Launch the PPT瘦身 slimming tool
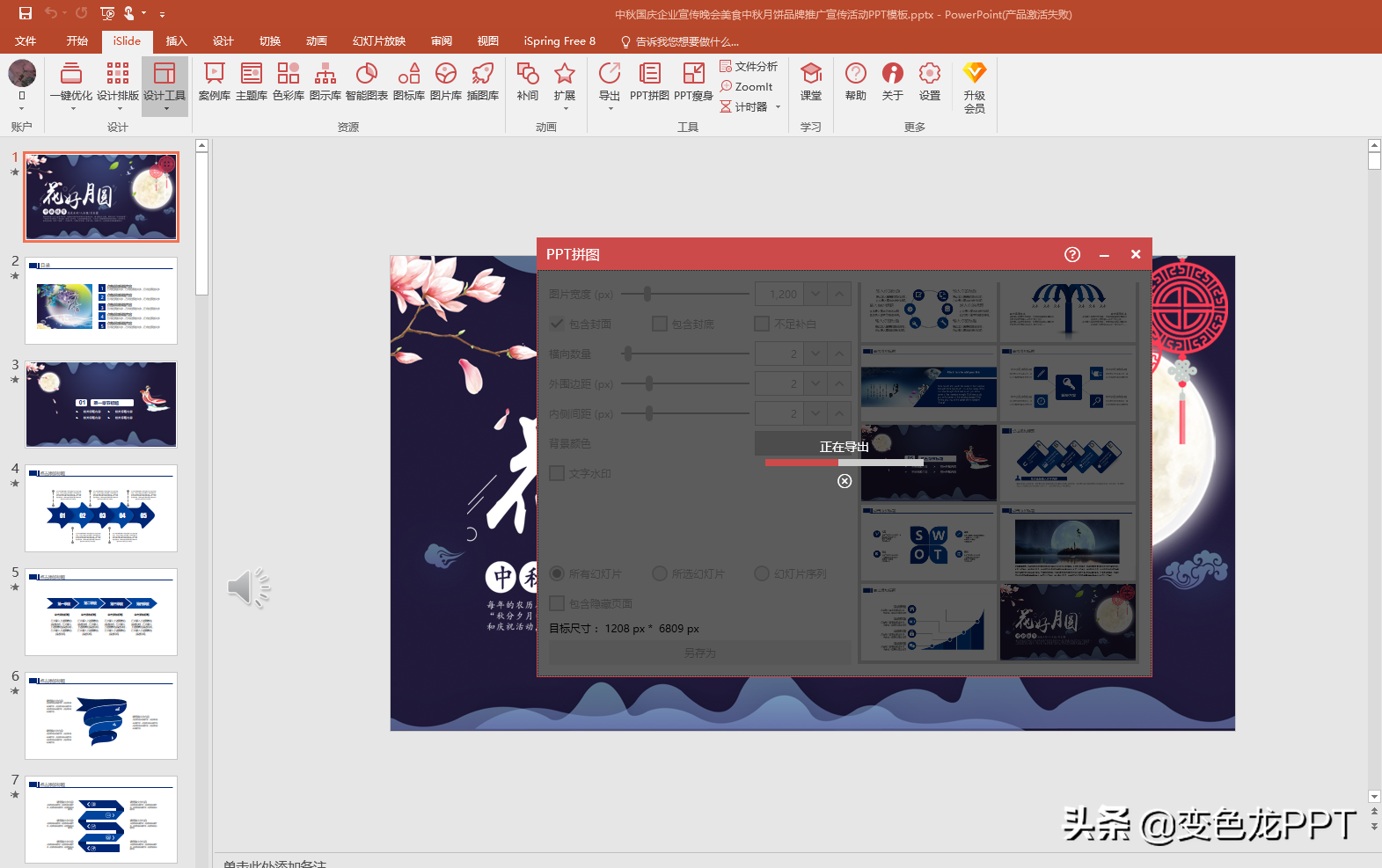The image size is (1382, 868). 693,82
